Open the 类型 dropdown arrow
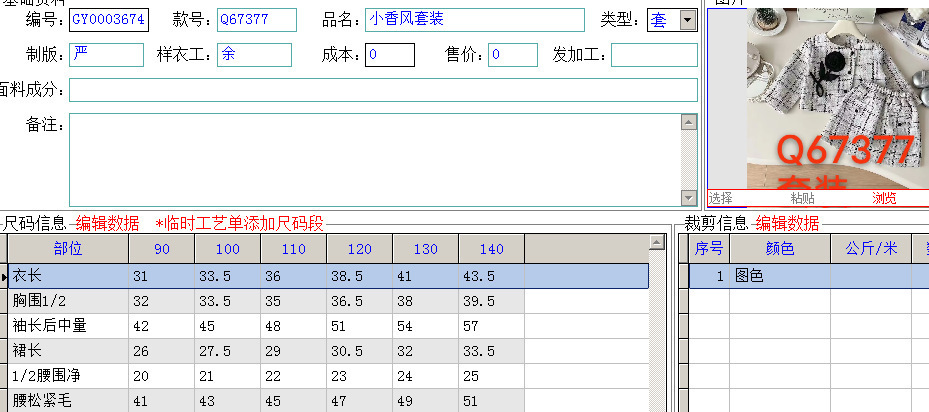The height and width of the screenshot is (412, 929). click(687, 20)
